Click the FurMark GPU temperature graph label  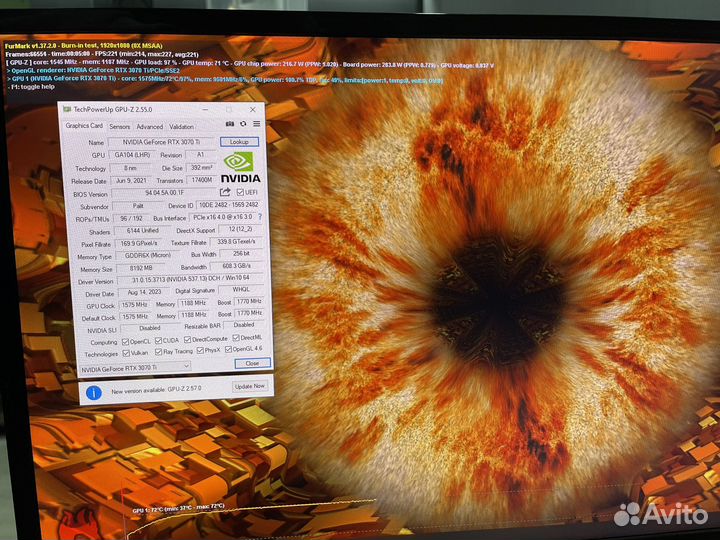point(179,508)
